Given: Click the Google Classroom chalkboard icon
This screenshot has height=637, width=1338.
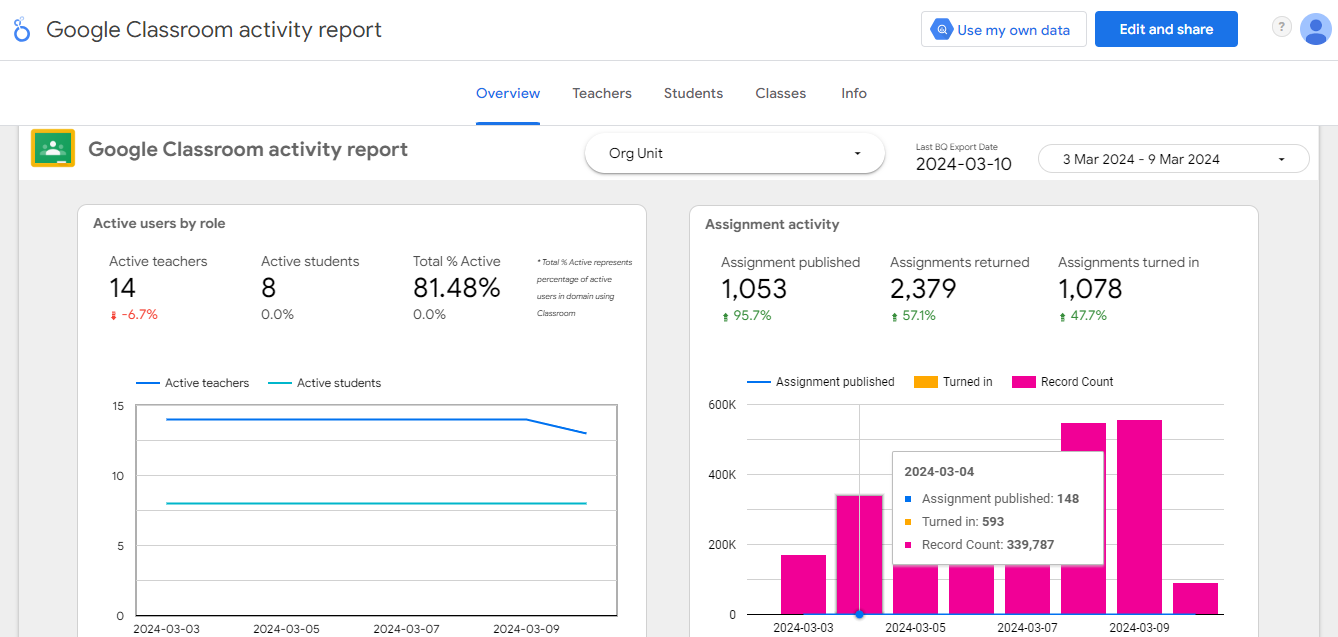Looking at the screenshot, I should click(x=53, y=149).
